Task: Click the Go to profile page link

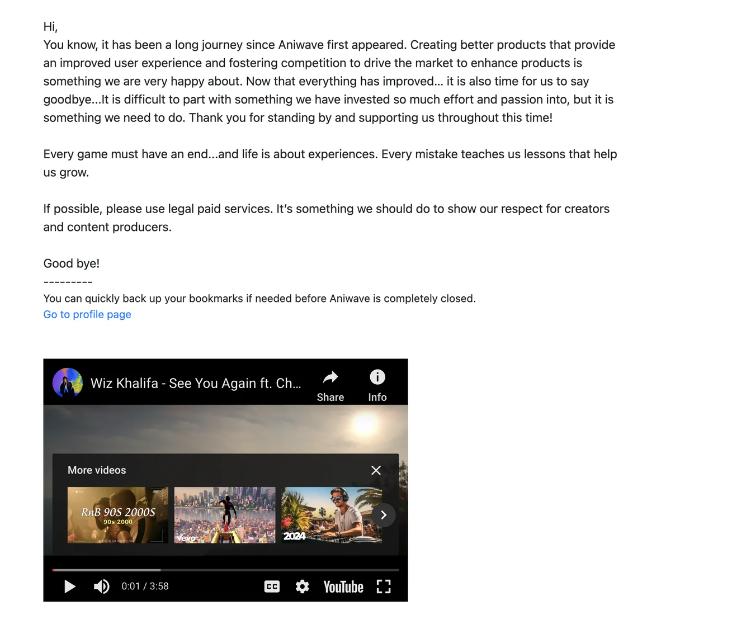Action: 87,314
